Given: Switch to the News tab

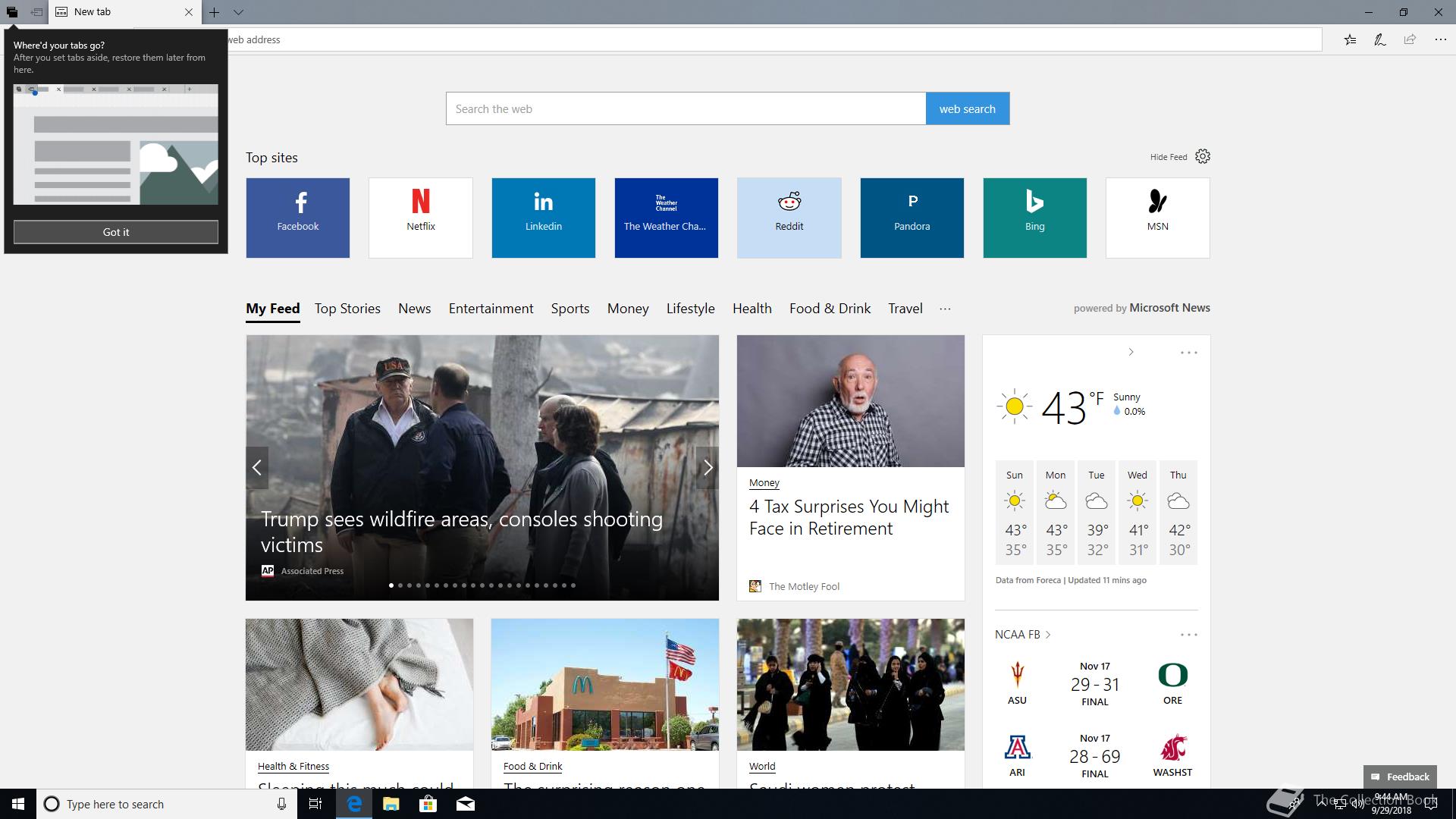Looking at the screenshot, I should tap(415, 309).
